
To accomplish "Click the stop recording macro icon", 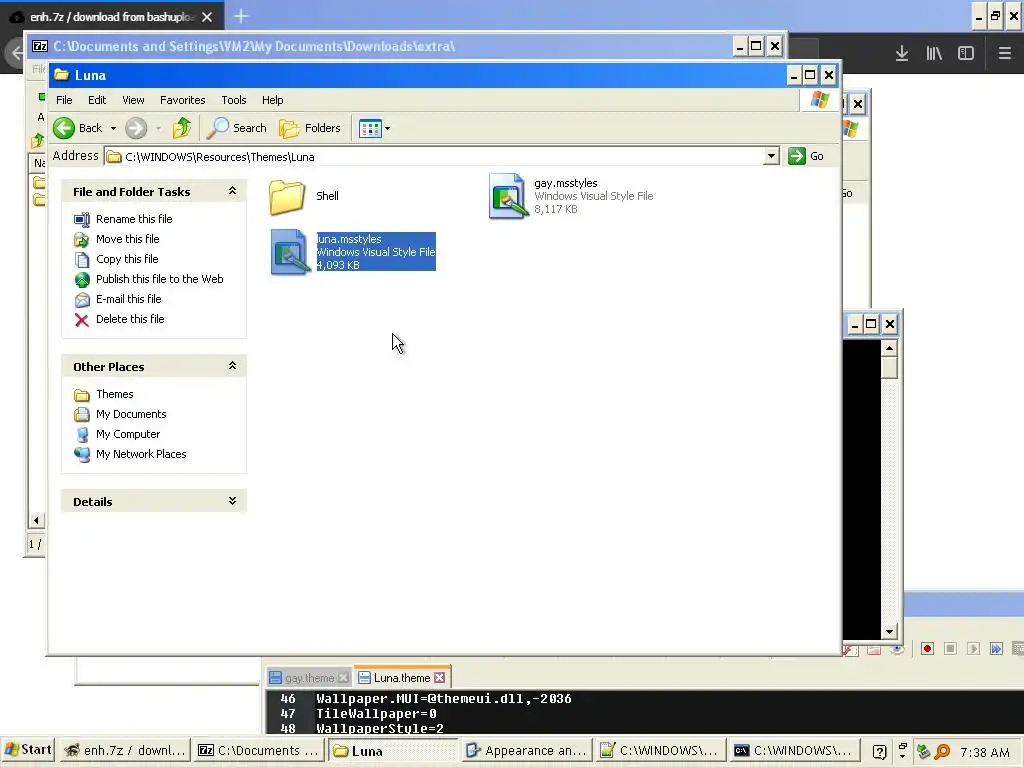I will [950, 648].
